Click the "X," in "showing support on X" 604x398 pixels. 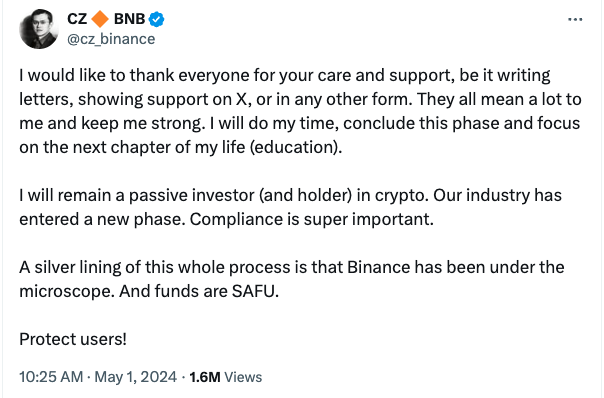coord(243,100)
